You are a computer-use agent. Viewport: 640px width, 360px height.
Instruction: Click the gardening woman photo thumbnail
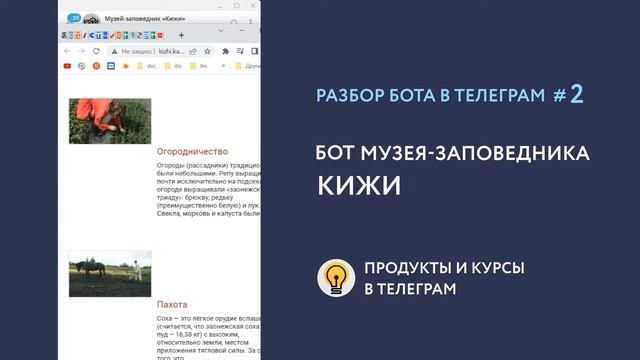[x=110, y=121]
